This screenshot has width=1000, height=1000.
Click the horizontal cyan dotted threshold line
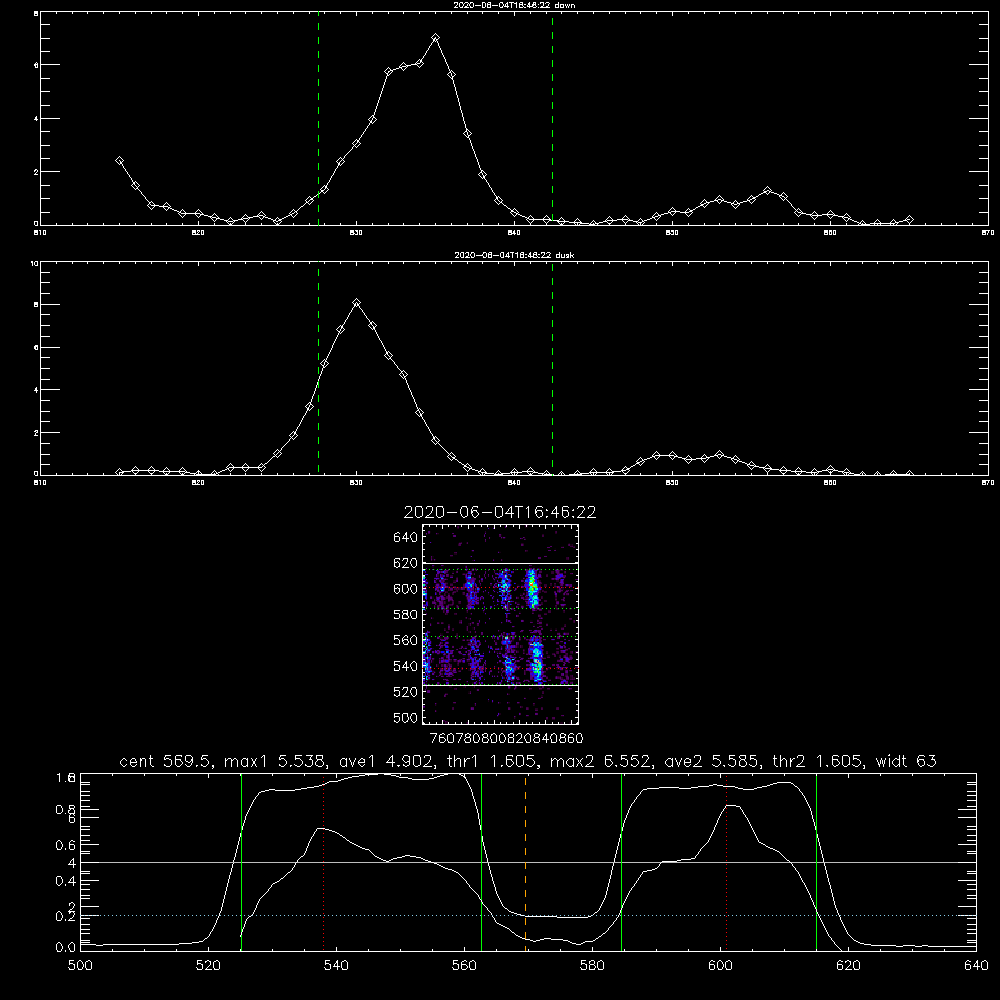528,916
